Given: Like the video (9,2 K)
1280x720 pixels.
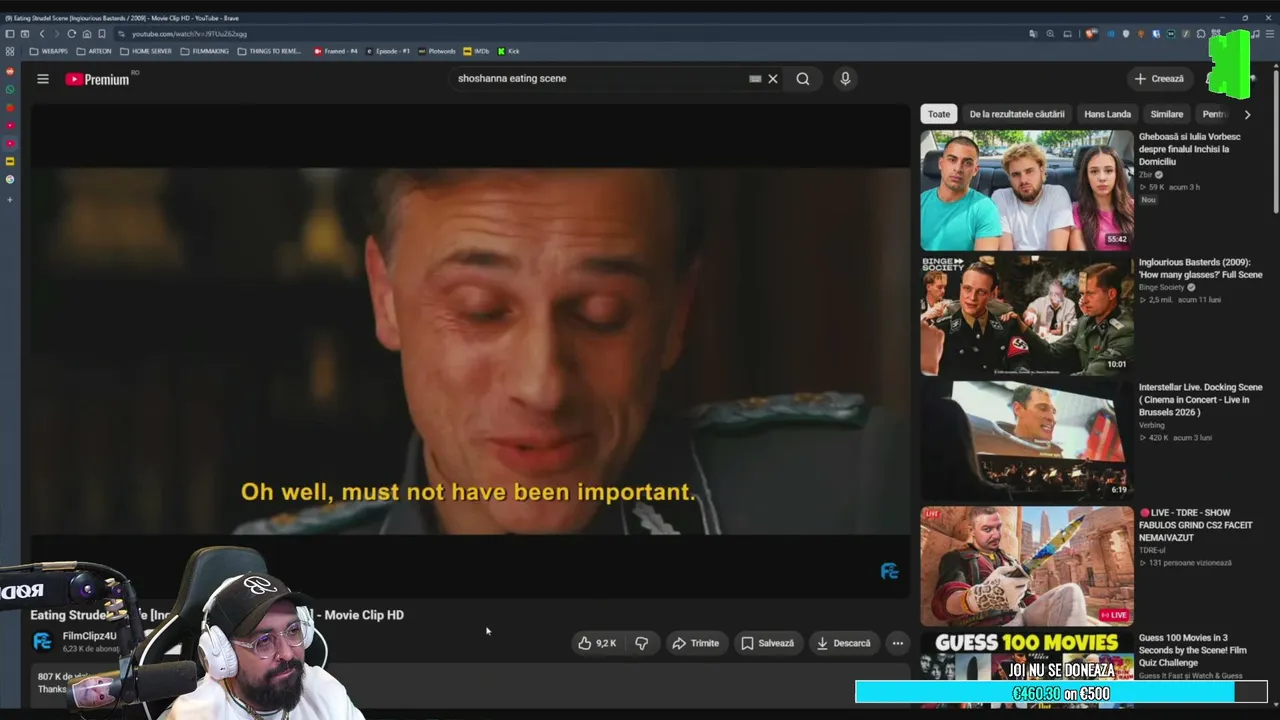Looking at the screenshot, I should 597,643.
